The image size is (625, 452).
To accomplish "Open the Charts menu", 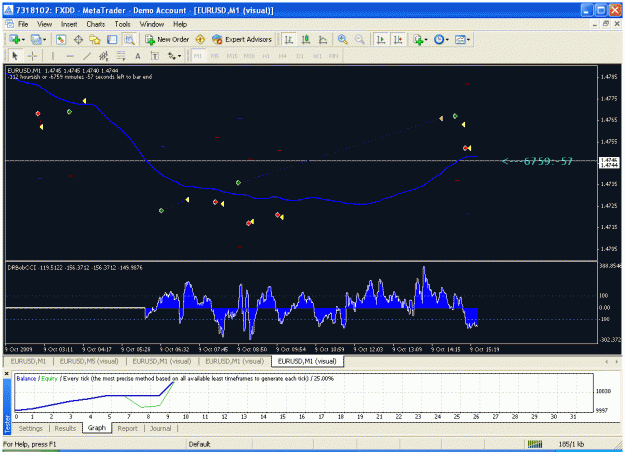I will [x=96, y=24].
